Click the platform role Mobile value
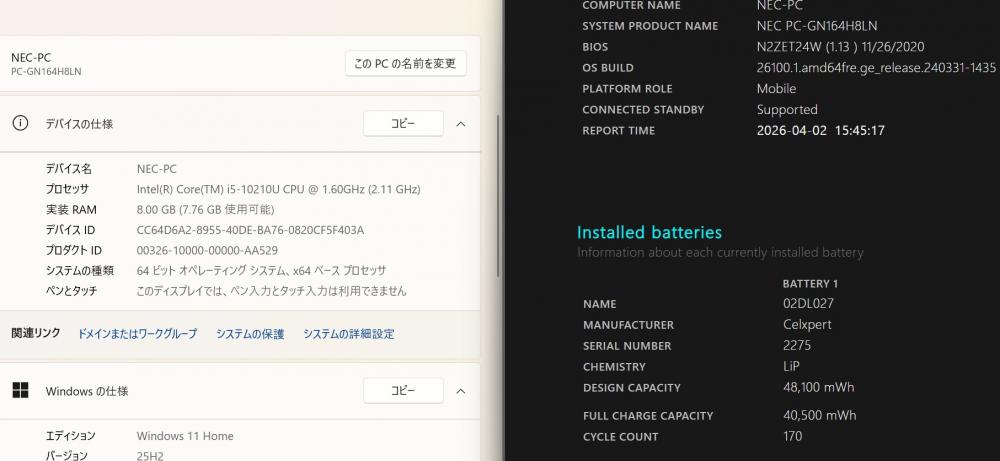 coord(776,89)
